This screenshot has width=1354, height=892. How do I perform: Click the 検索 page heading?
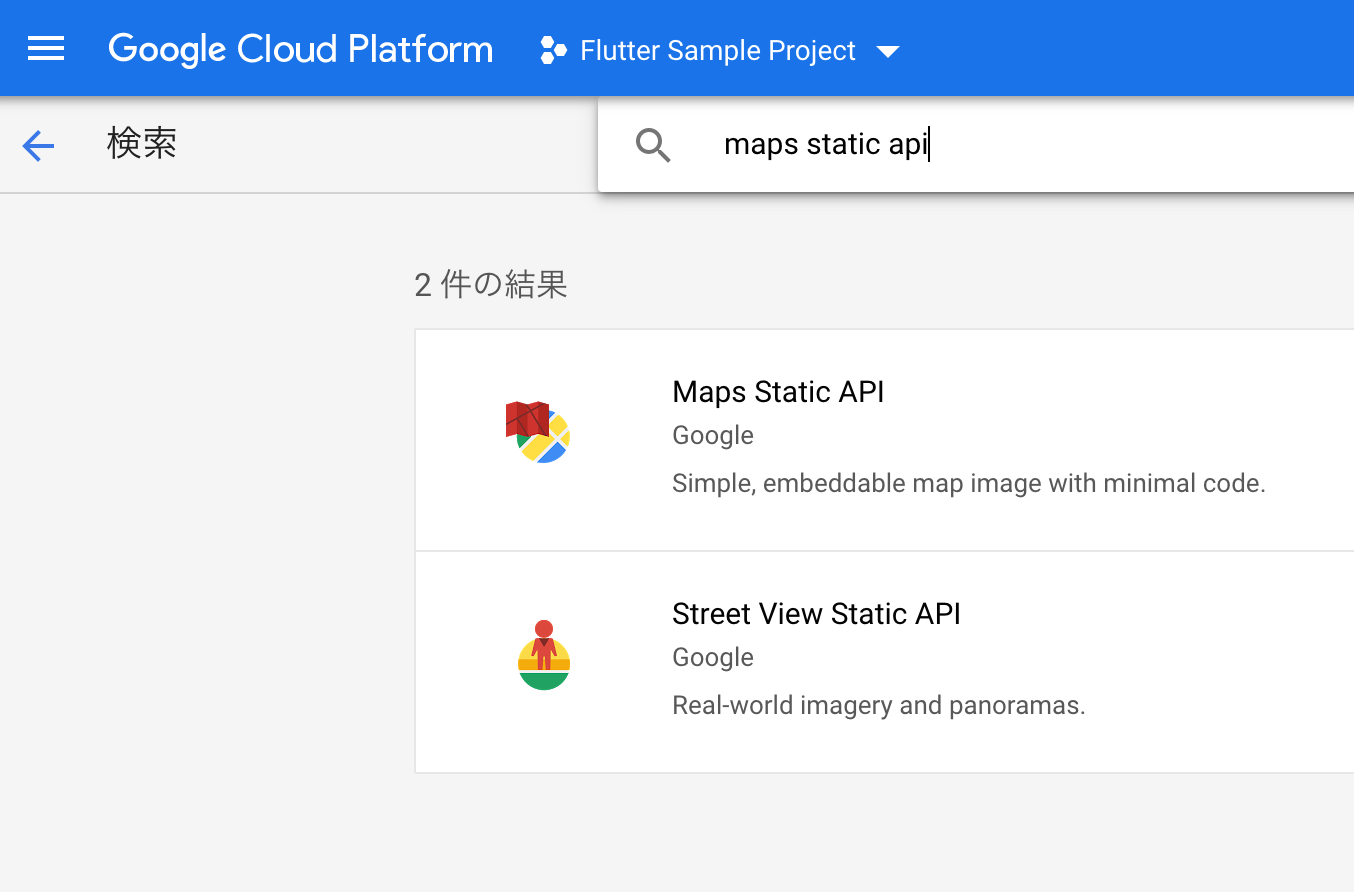[x=142, y=144]
